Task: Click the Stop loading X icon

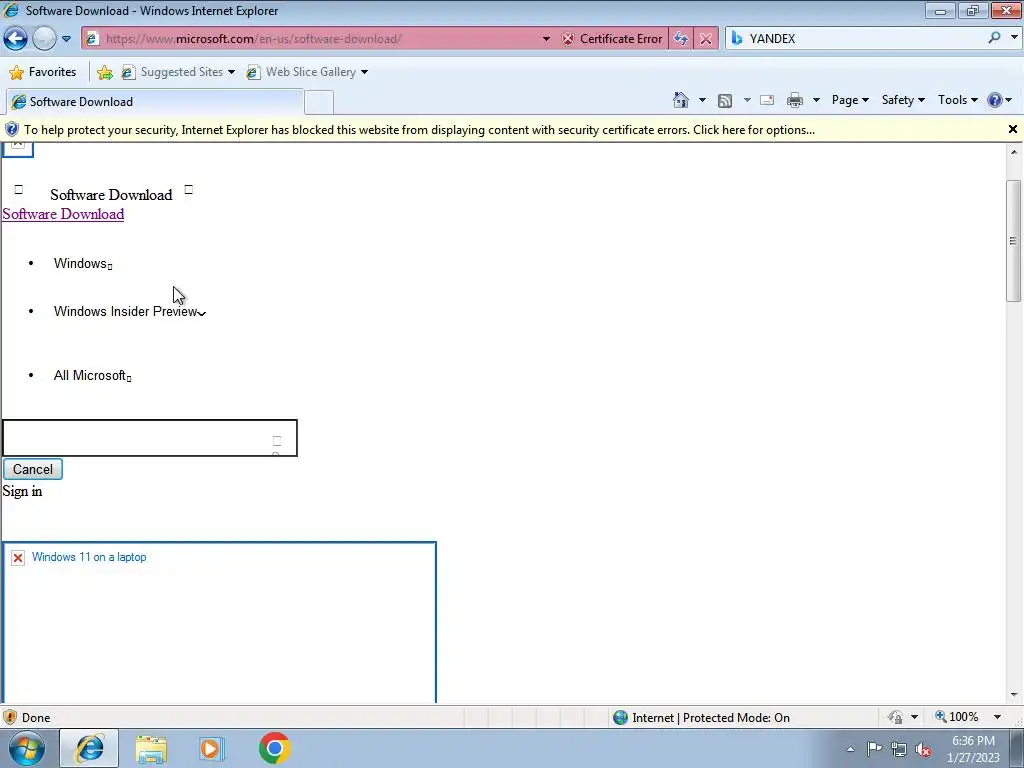Action: pos(706,39)
